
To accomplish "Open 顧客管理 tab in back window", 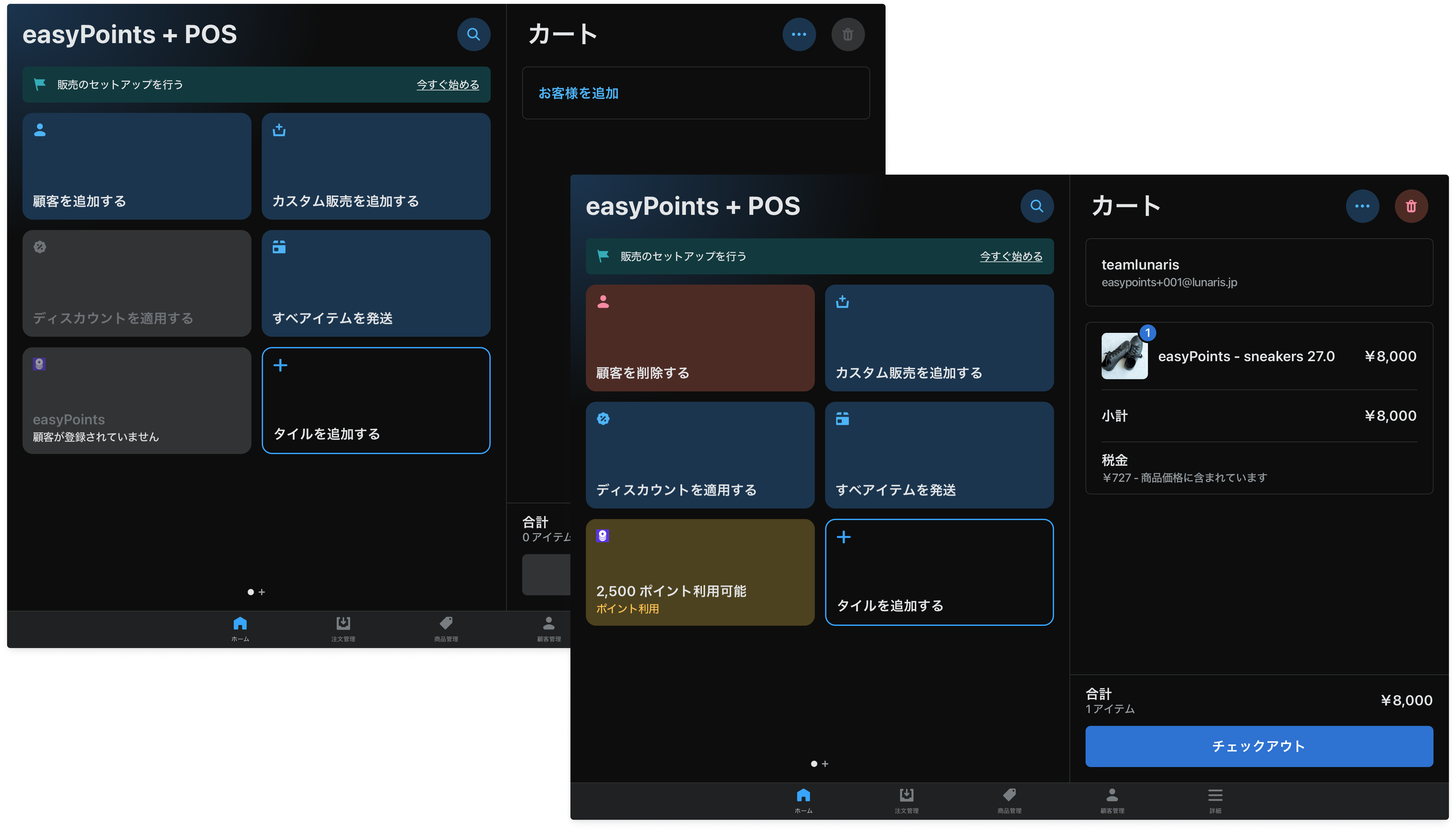I will pos(548,629).
